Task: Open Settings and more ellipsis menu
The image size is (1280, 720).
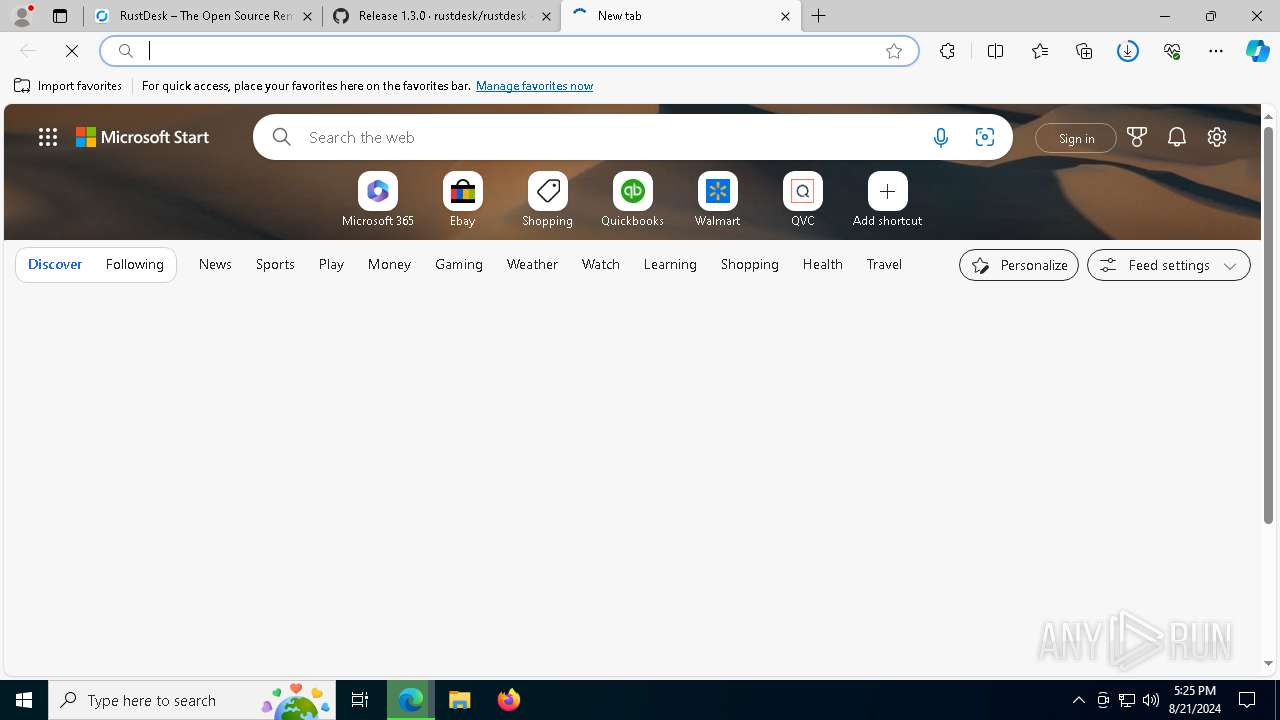Action: click(1216, 51)
